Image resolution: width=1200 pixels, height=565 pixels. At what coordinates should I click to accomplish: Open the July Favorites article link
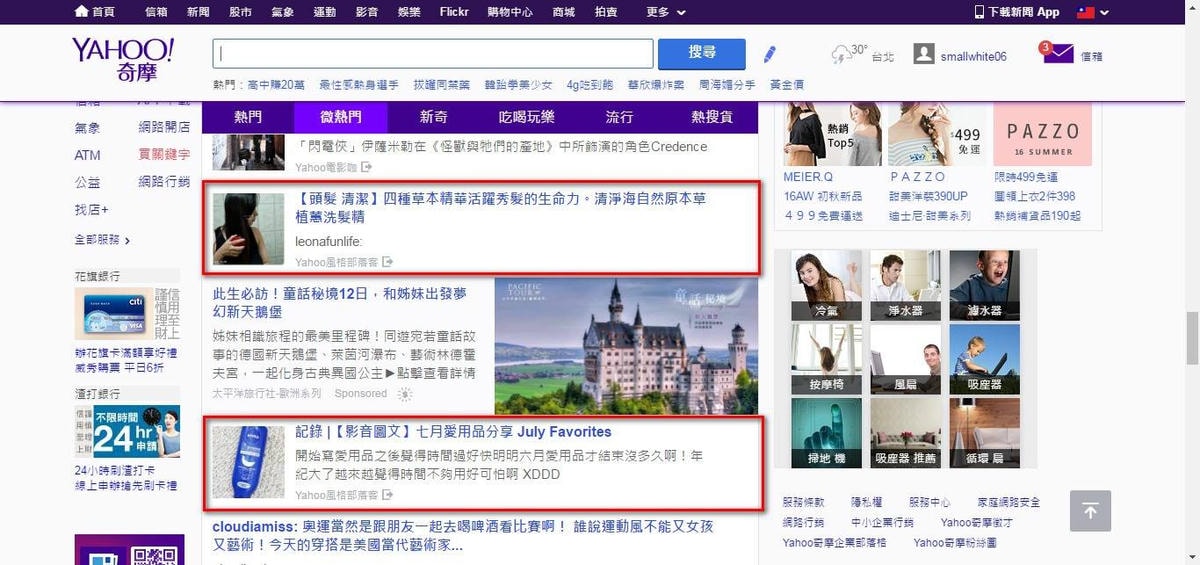click(x=453, y=432)
